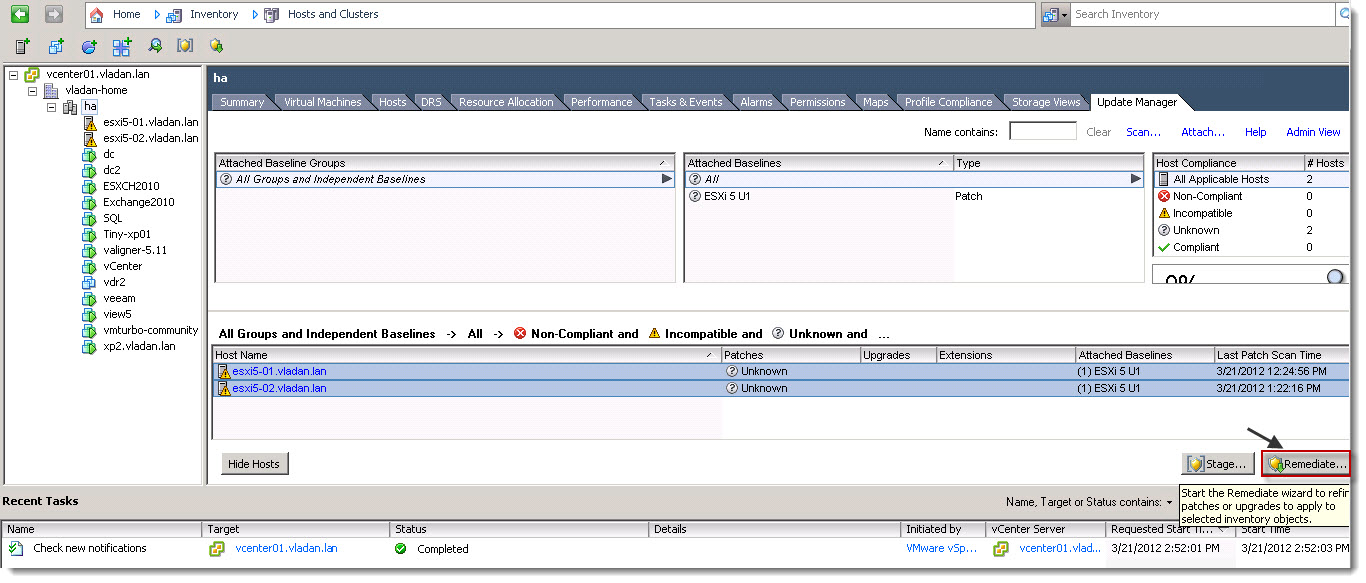Image resolution: width=1366 pixels, height=583 pixels.
Task: Select xp2.vladan.lan in the inventory tree
Action: click(x=139, y=346)
